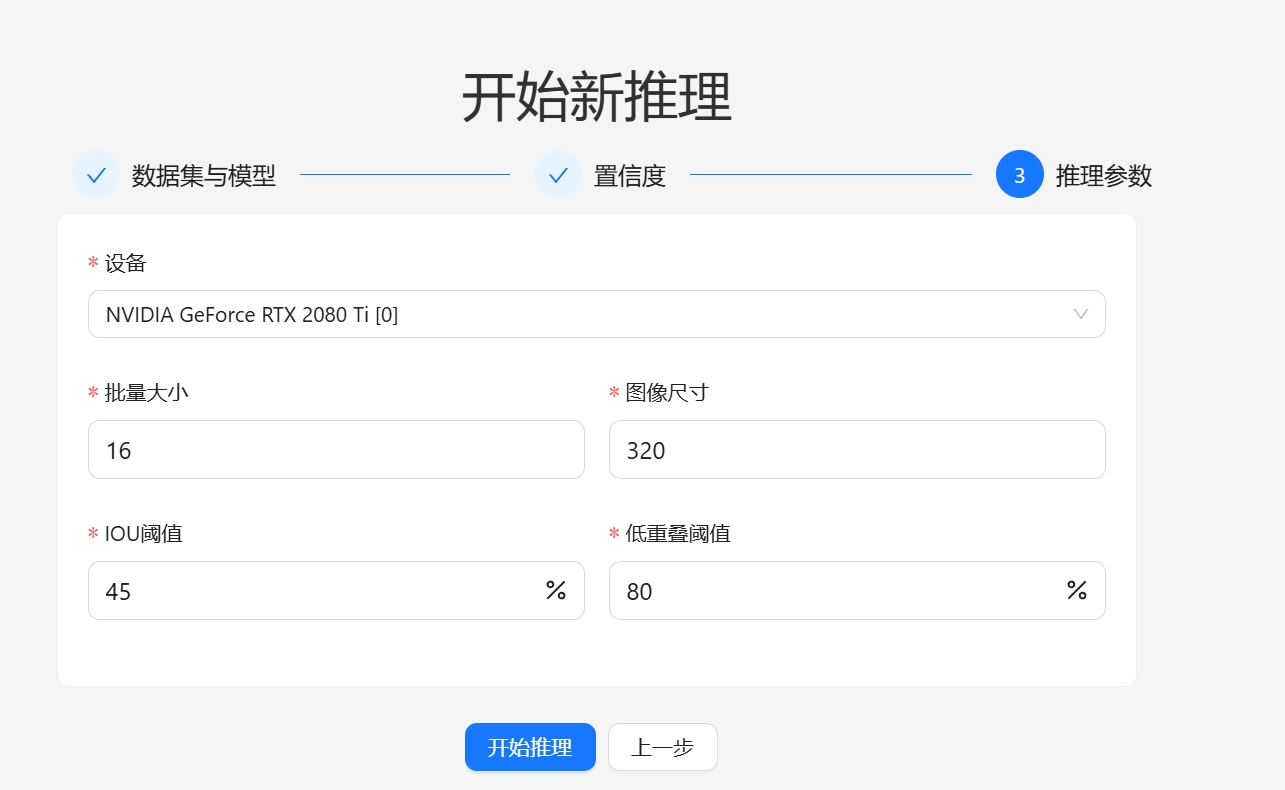The image size is (1285, 790).
Task: Click the checkmark icon for 置信度 step
Action: [557, 175]
